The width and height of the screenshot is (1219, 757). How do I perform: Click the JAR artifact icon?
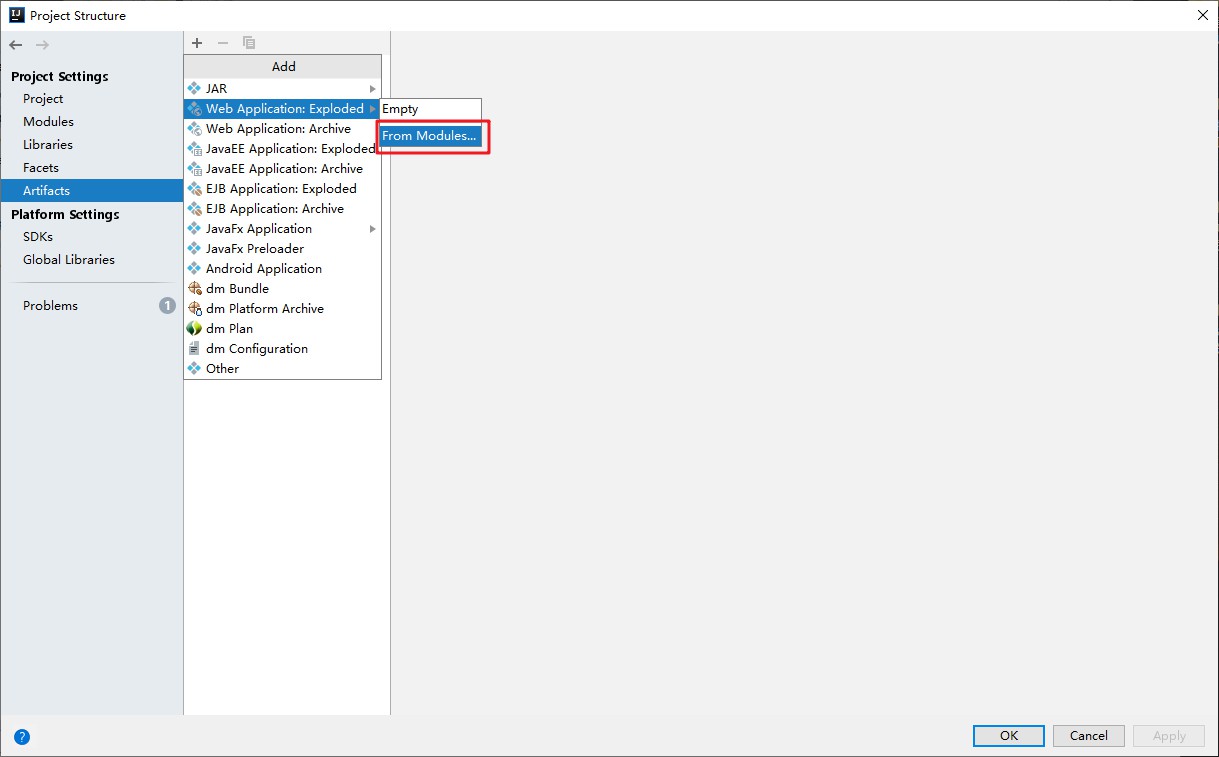click(x=194, y=89)
